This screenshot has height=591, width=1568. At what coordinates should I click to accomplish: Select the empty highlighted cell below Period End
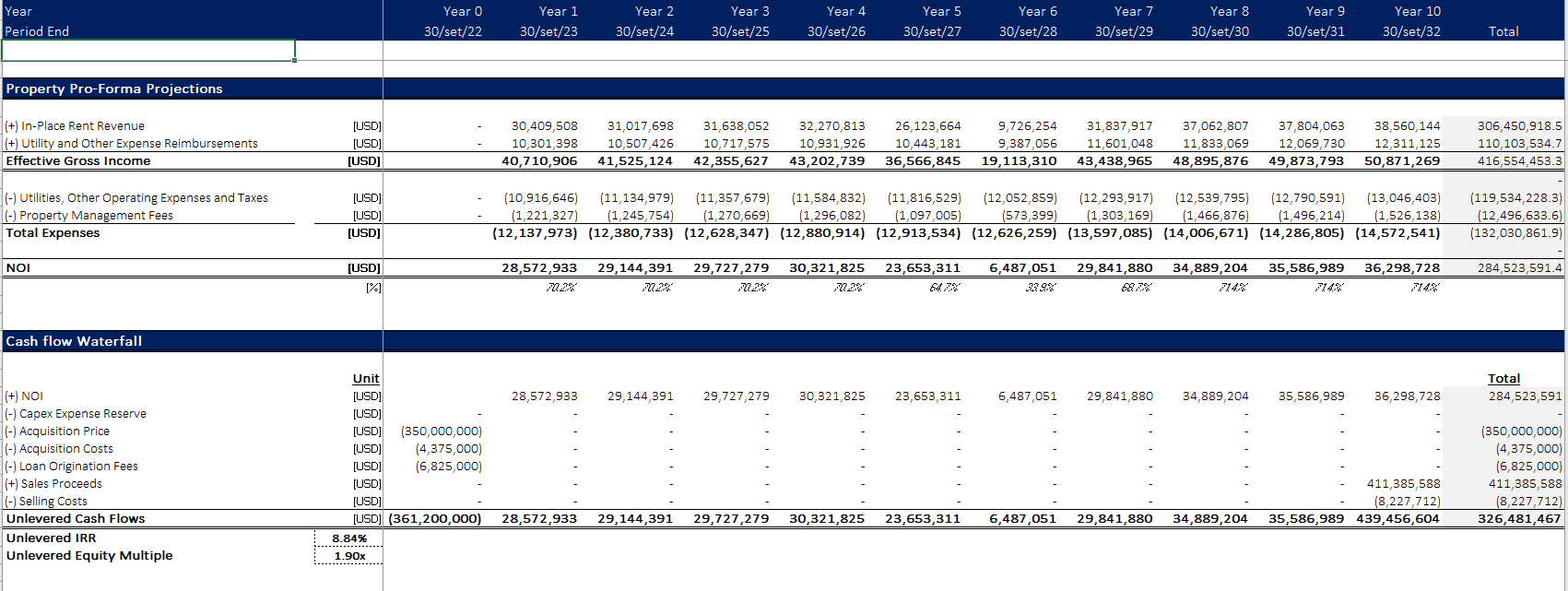point(148,50)
